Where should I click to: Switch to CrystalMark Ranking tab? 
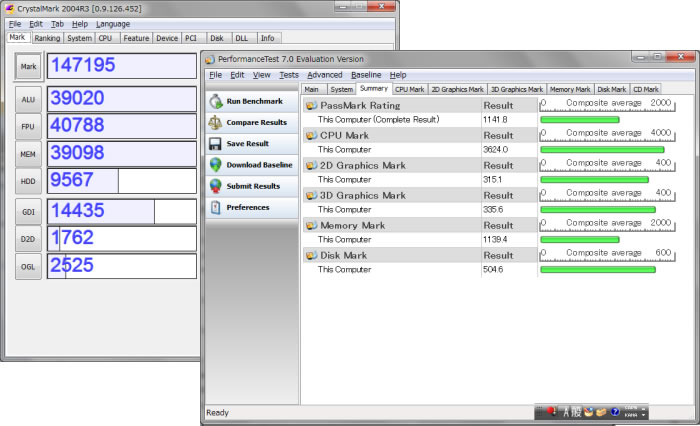[47, 38]
